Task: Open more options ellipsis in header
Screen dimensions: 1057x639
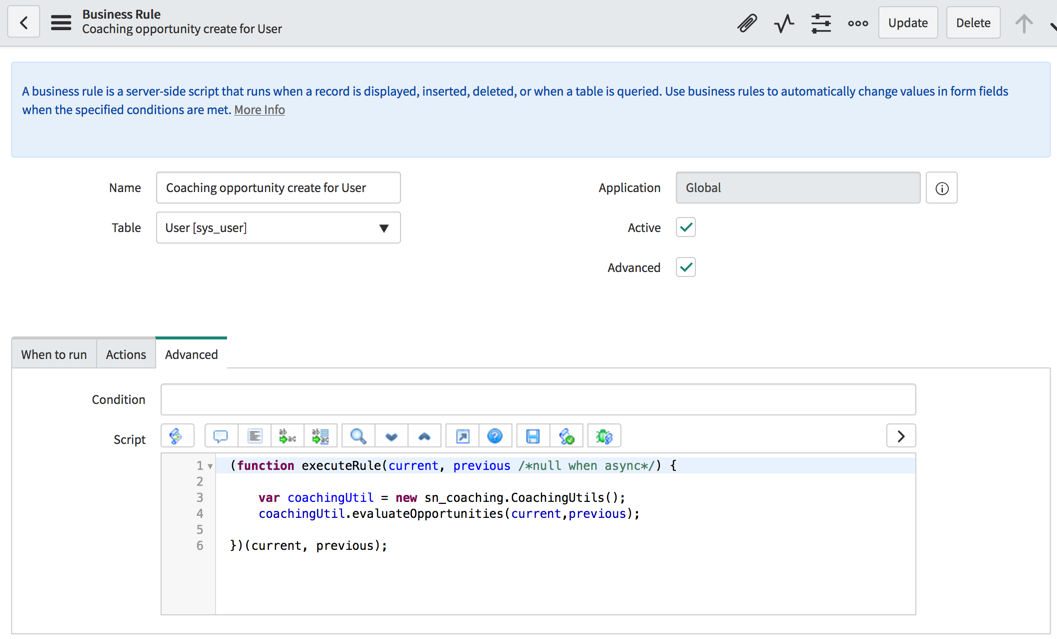Action: pyautogui.click(x=858, y=24)
